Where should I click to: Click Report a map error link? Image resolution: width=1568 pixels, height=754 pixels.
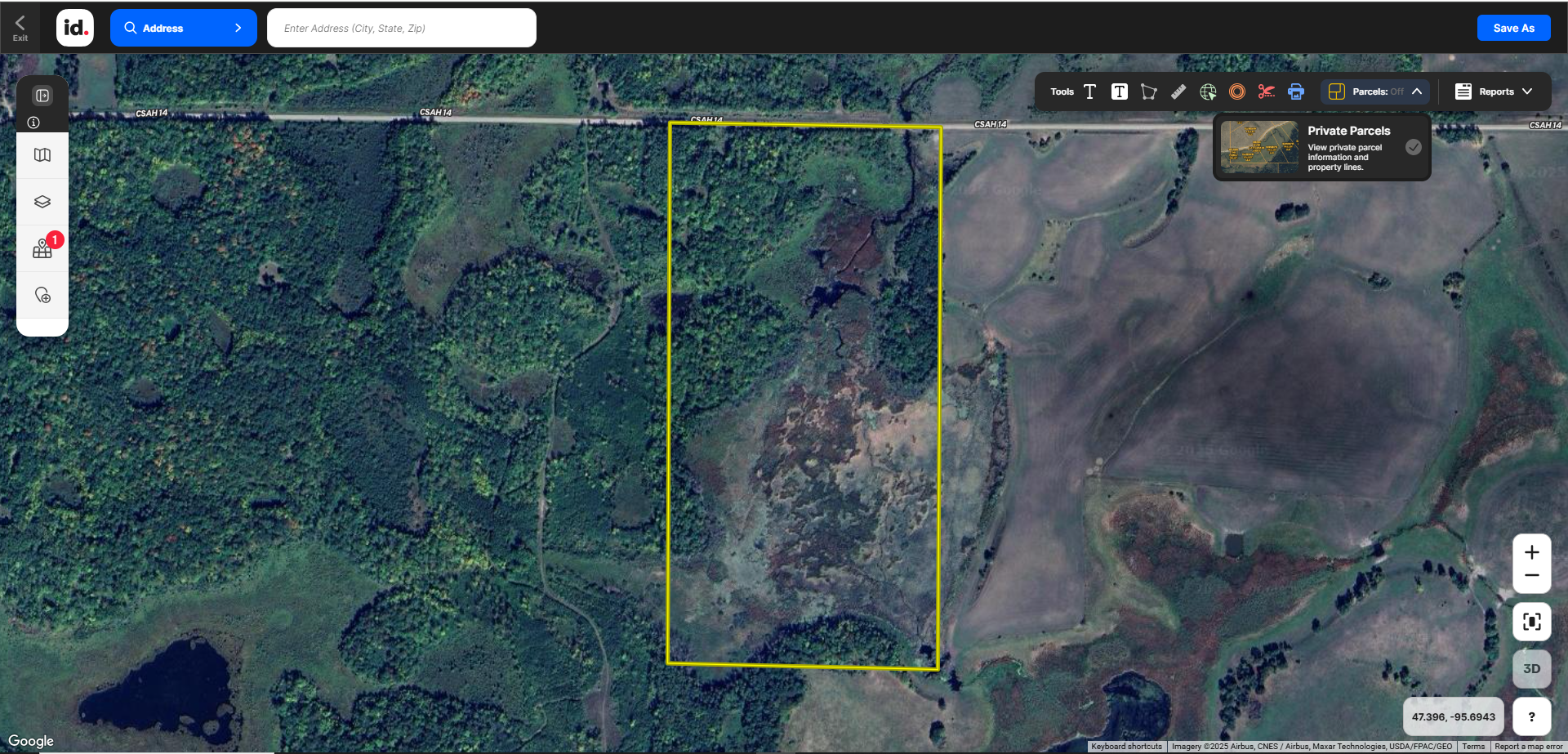click(x=1528, y=747)
